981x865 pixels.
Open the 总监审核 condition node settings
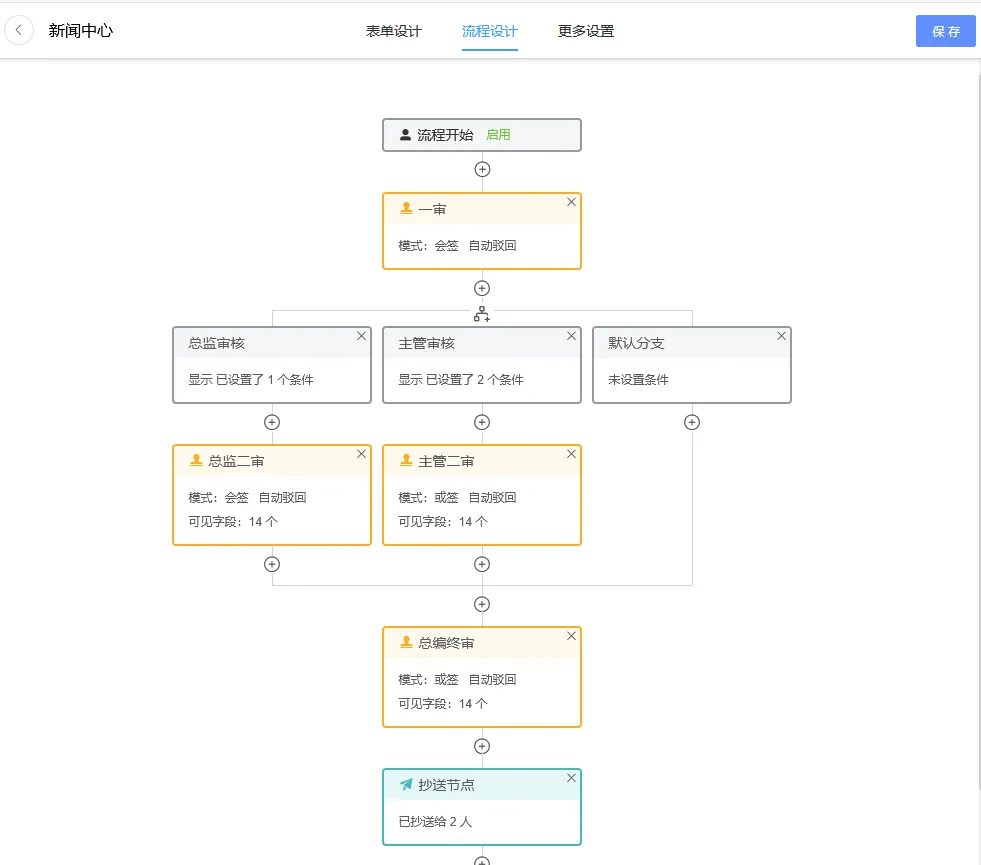271,365
